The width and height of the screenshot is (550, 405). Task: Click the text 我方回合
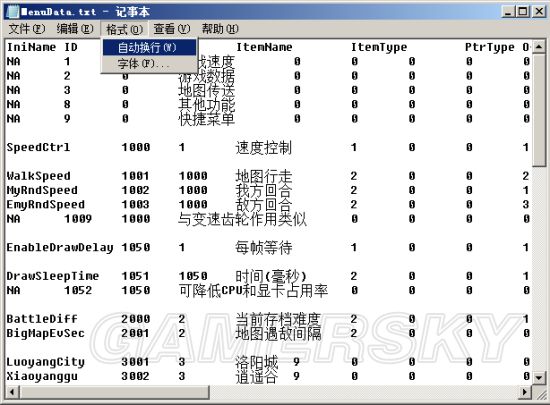pos(264,190)
